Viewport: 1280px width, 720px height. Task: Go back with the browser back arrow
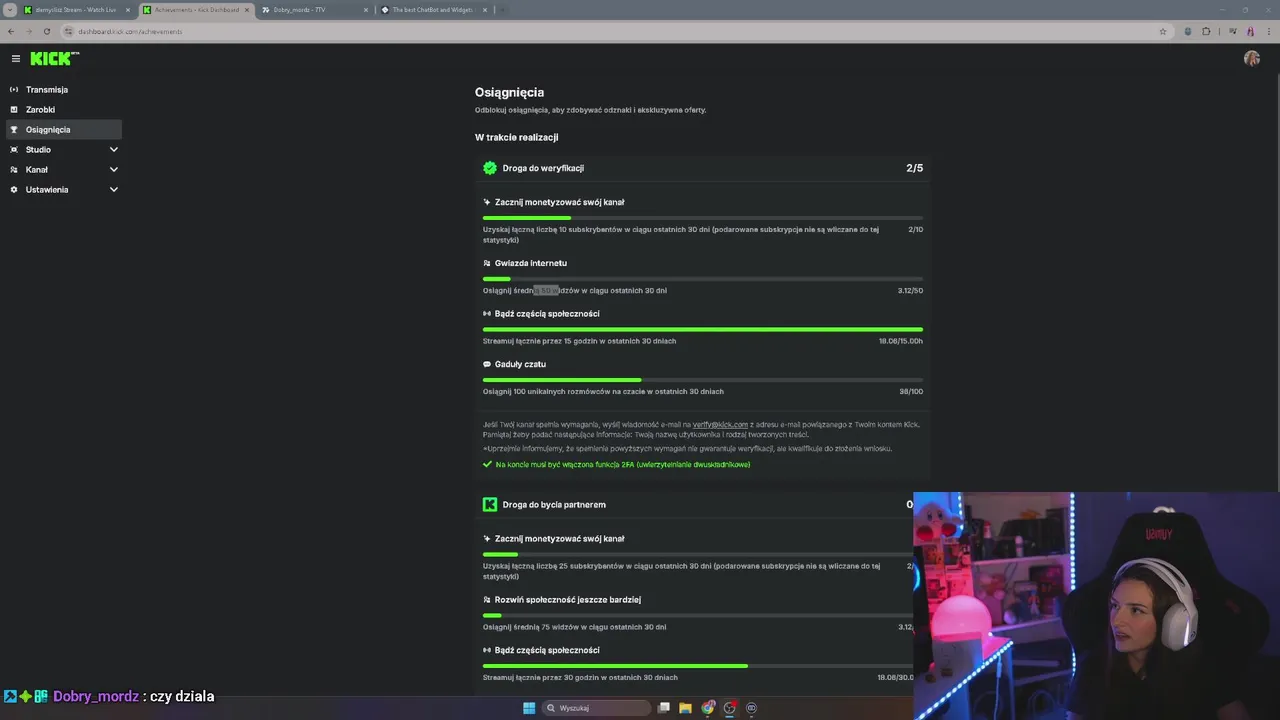pyautogui.click(x=11, y=31)
